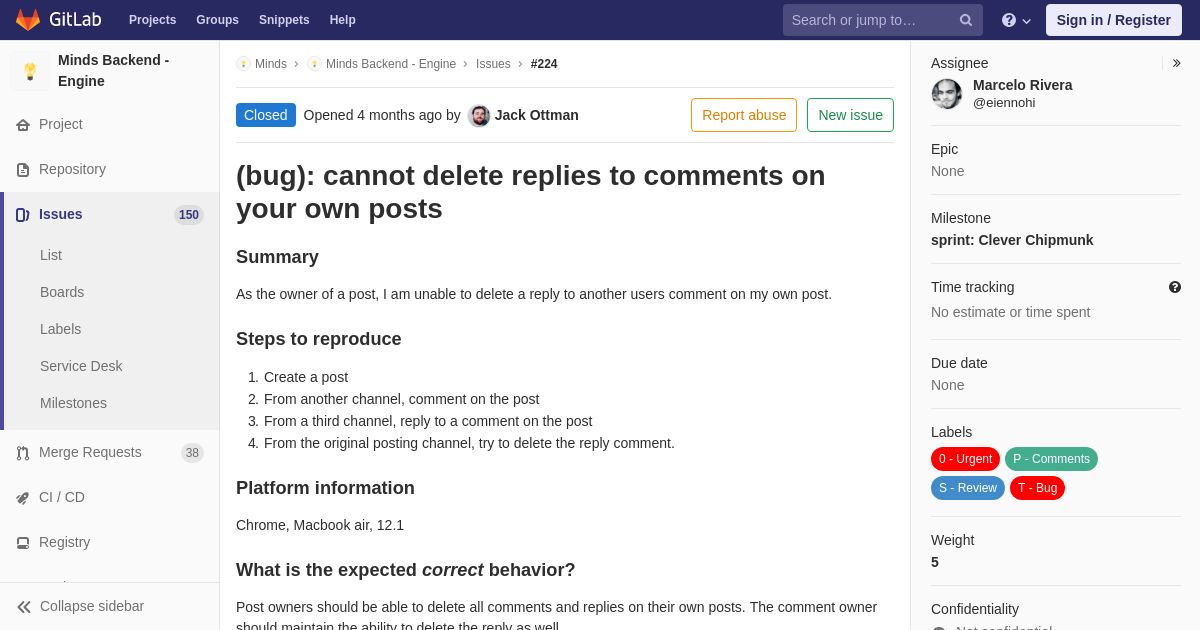The image size is (1200, 630).
Task: Open the Projects menu in navbar
Action: pos(152,20)
